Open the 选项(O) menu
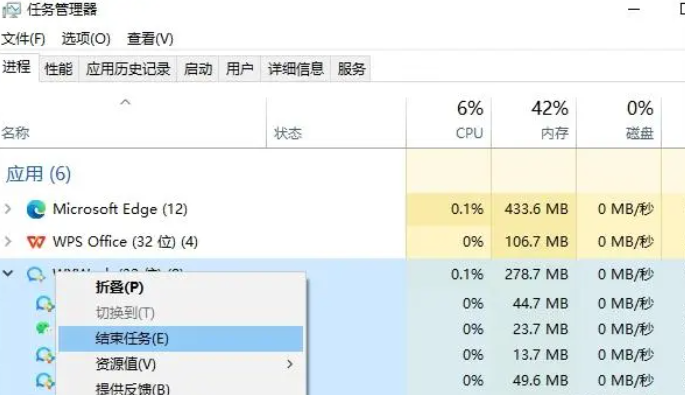The height and width of the screenshot is (395, 685). pos(86,39)
